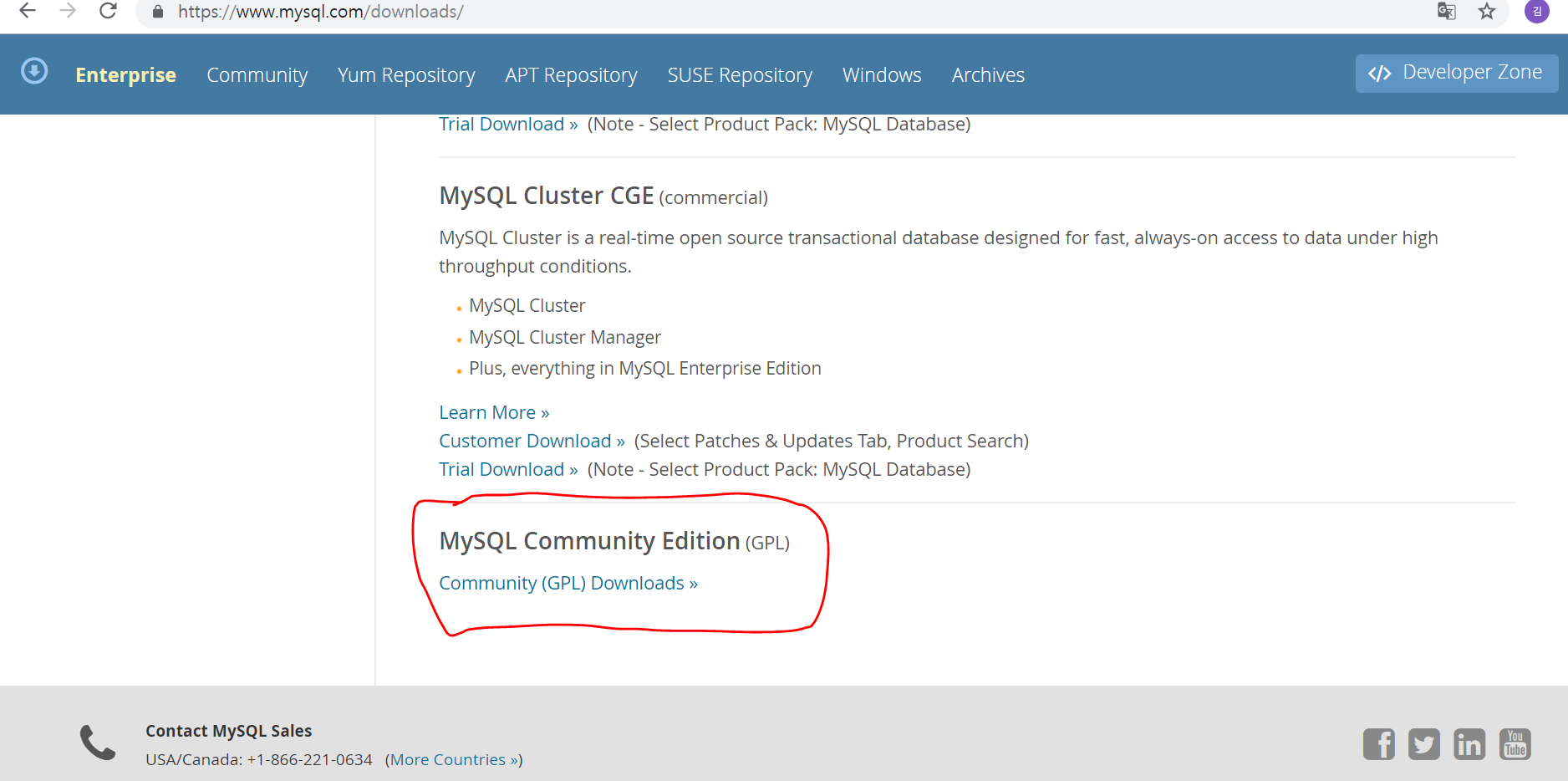Image resolution: width=1568 pixels, height=781 pixels.
Task: Click the top Trial Download link
Action: tap(508, 124)
